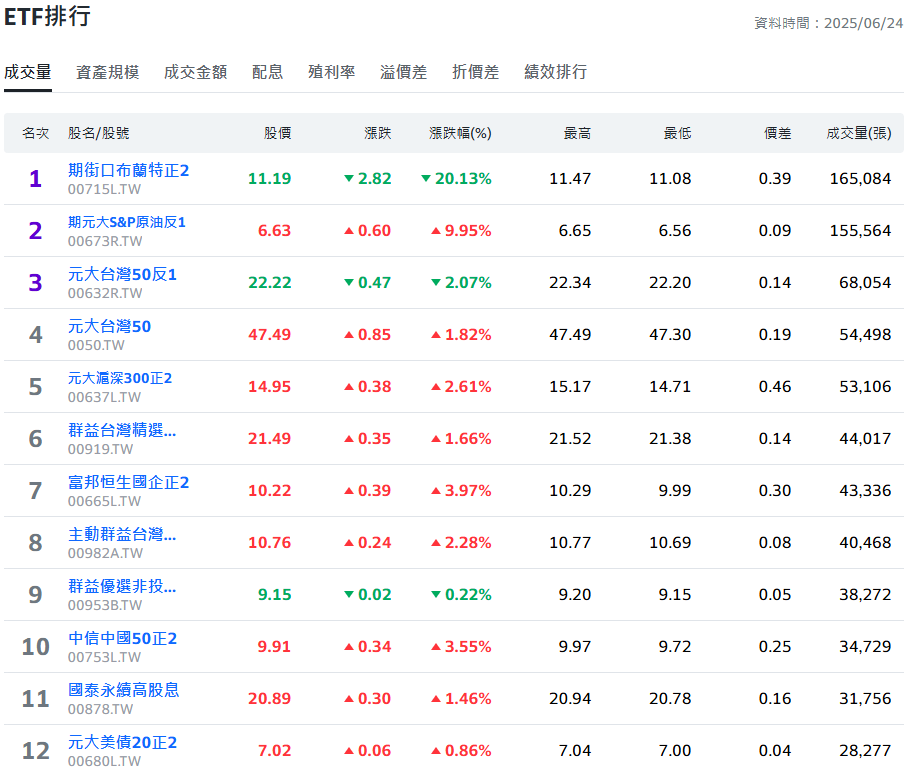Click the 名次 column header
This screenshot has width=914, height=776.
tap(36, 134)
